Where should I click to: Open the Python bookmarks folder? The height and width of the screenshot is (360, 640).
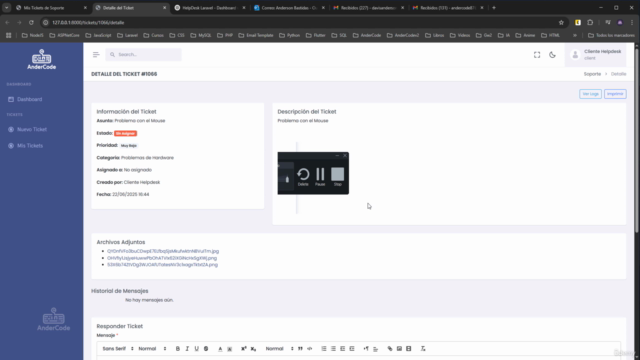click(289, 36)
